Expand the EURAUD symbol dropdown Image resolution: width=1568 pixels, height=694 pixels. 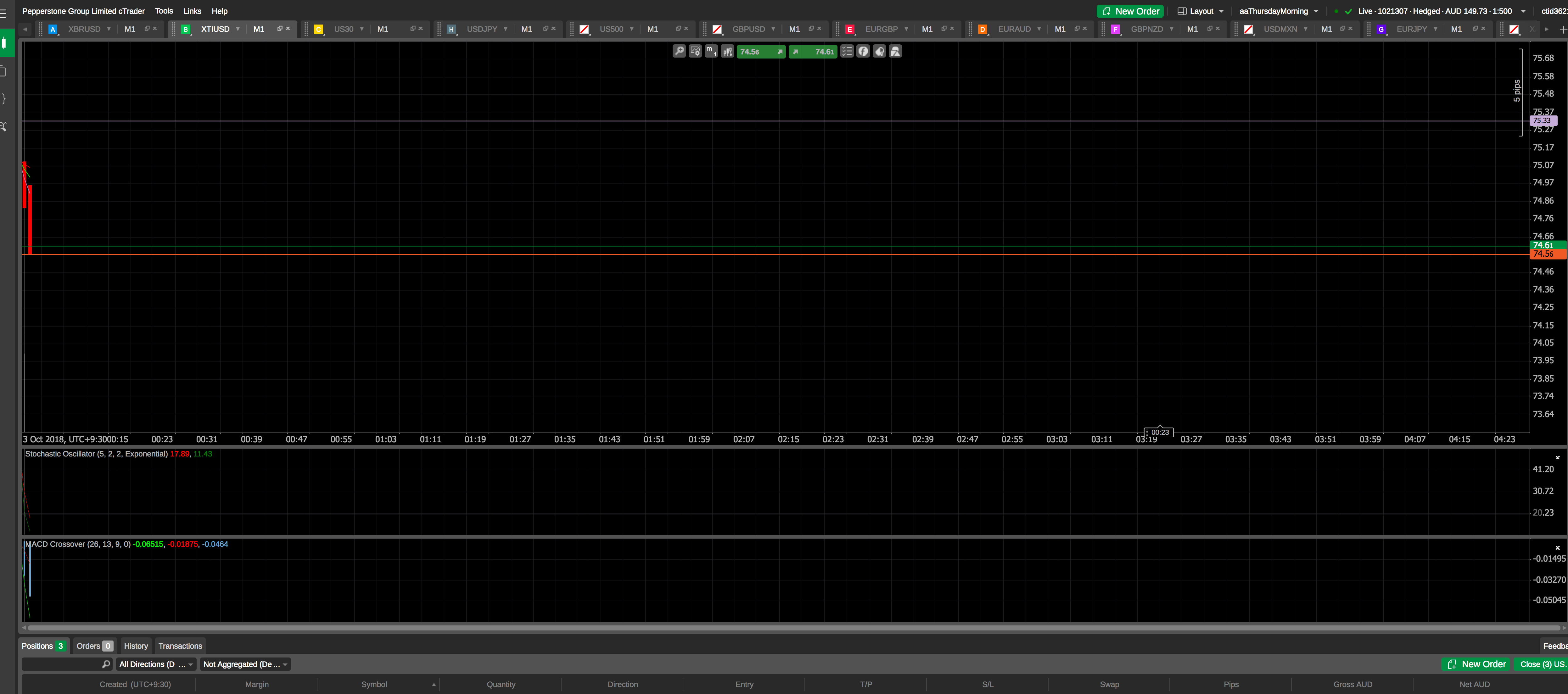tap(1039, 29)
